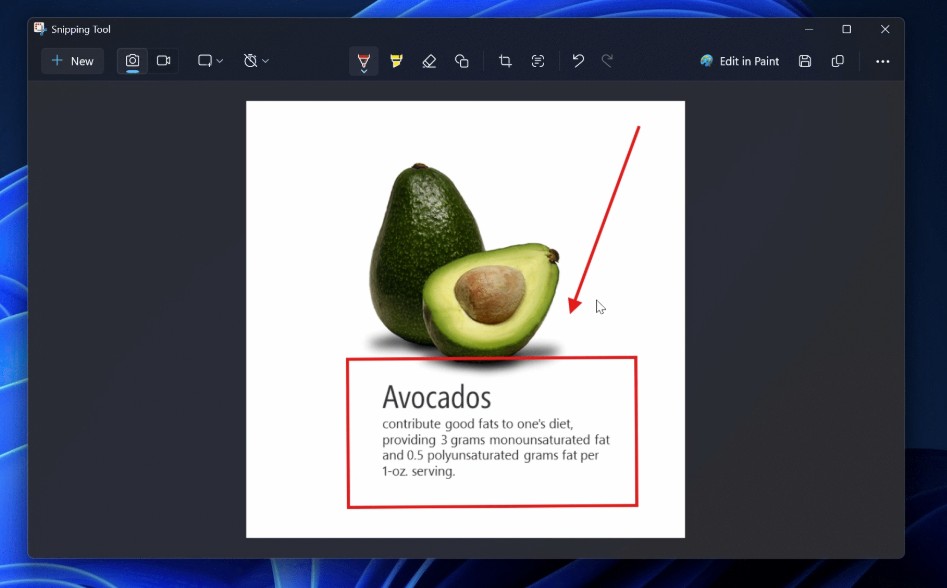Select the red Ballpoint pen tool
Image resolution: width=947 pixels, height=588 pixels.
click(x=364, y=57)
